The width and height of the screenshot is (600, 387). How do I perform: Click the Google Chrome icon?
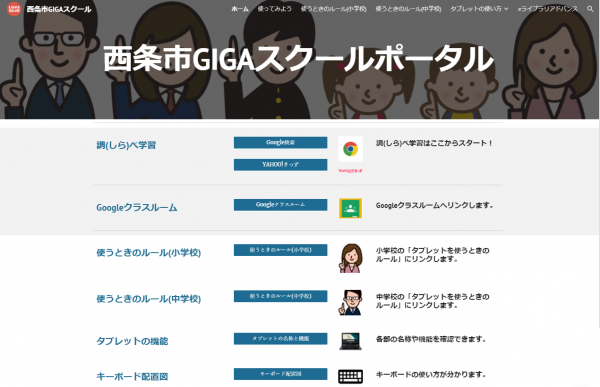click(350, 149)
